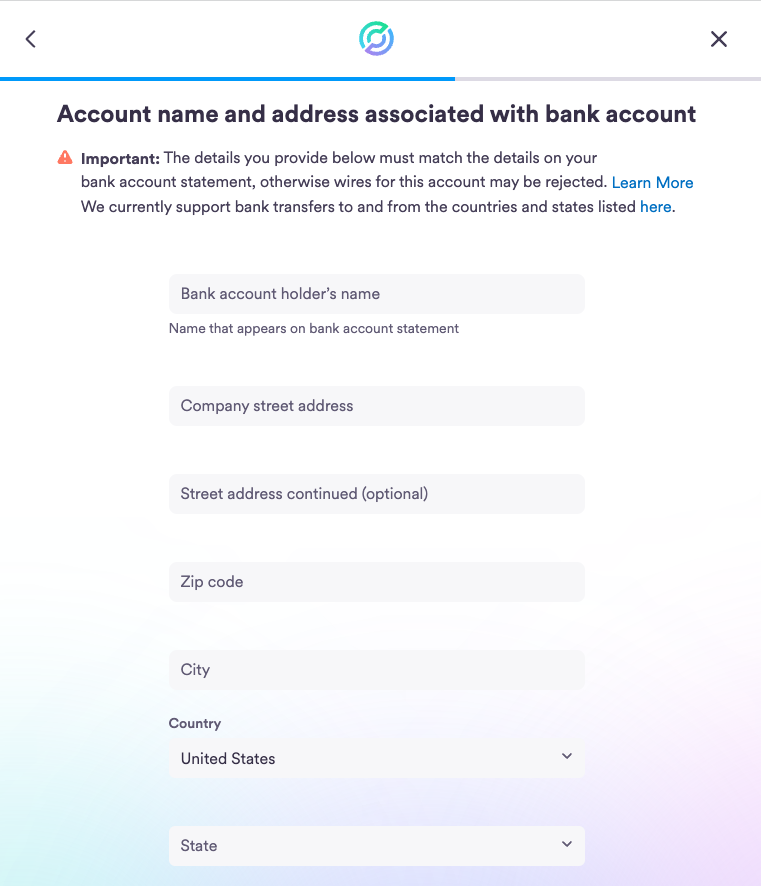Click into the Zip code field
761x886 pixels.
pyautogui.click(x=377, y=581)
